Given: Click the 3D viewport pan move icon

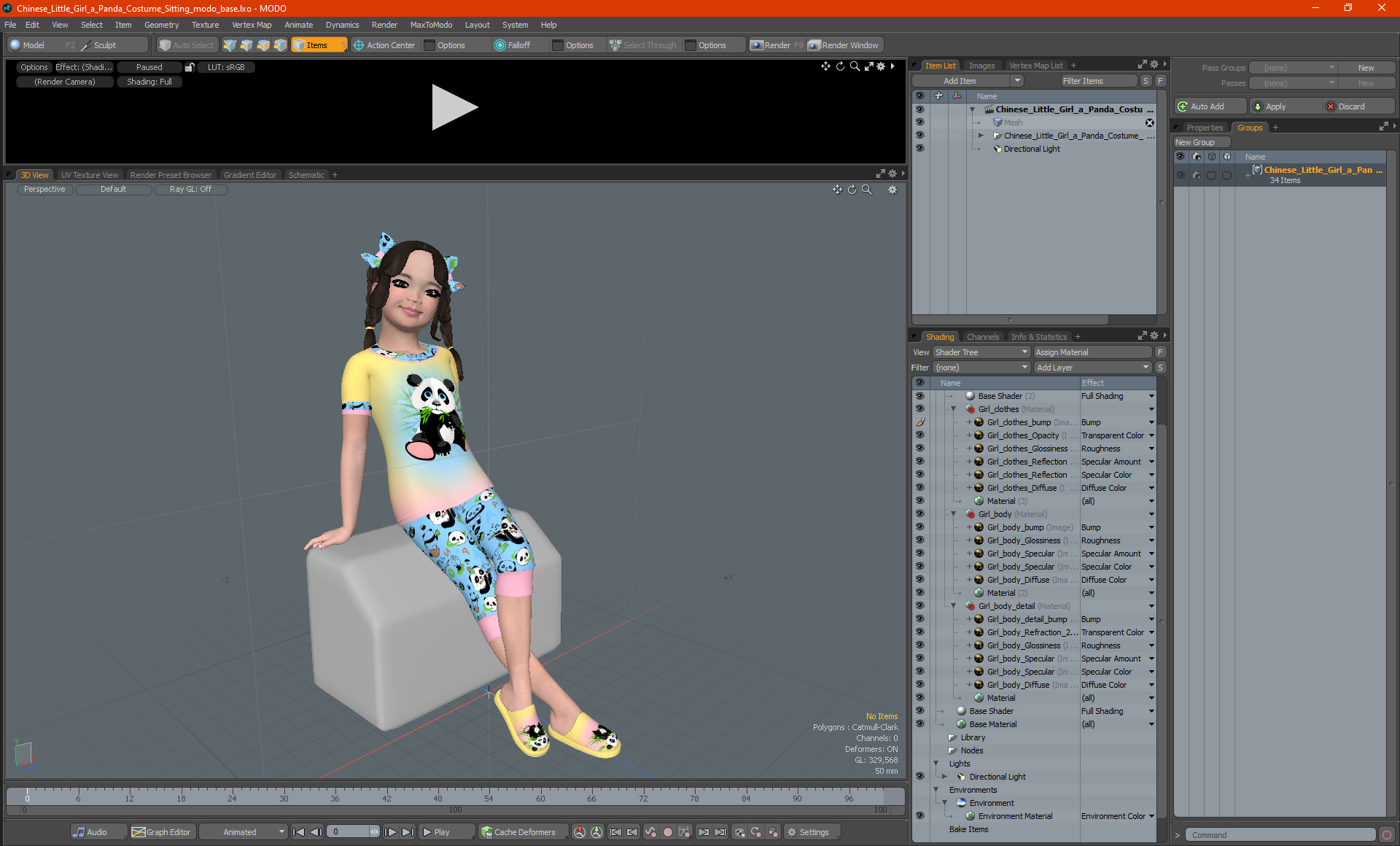Looking at the screenshot, I should pos(837,190).
